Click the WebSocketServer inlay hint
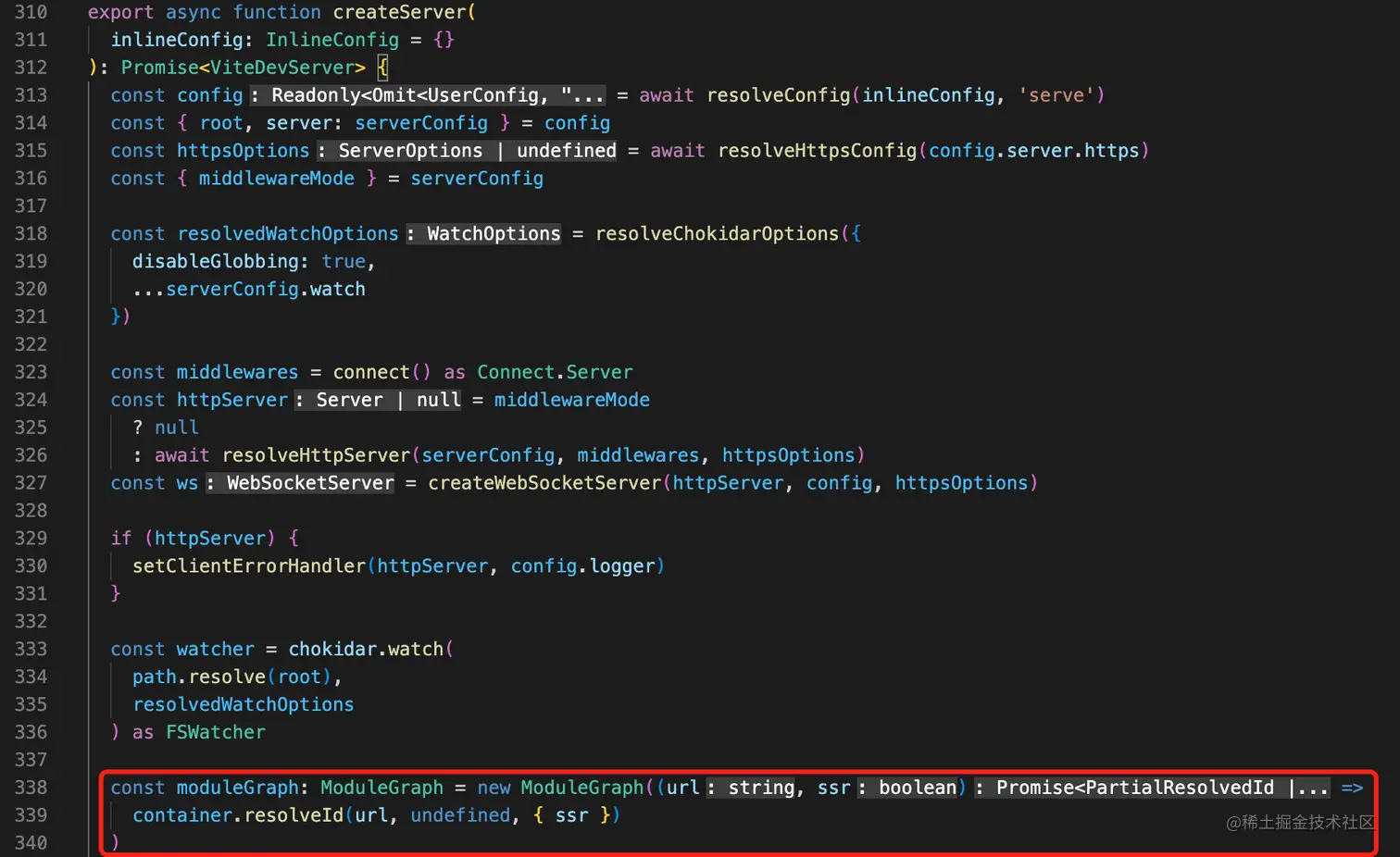 click(x=300, y=483)
